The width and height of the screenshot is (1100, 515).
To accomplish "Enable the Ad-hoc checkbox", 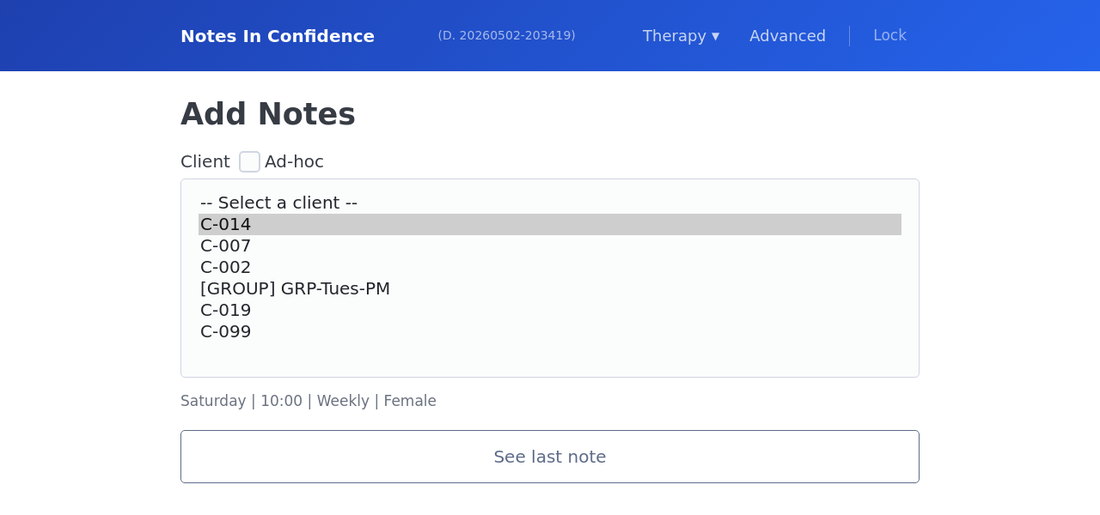I will (x=250, y=162).
